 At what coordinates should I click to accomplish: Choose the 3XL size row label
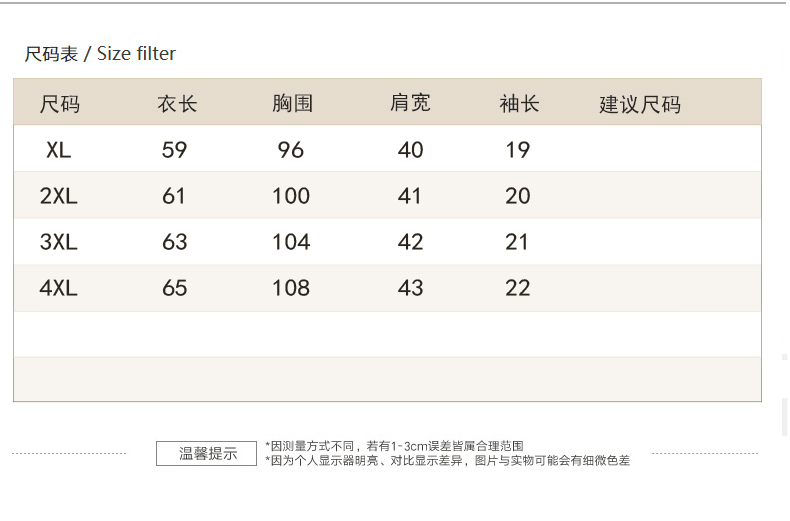[x=59, y=242]
